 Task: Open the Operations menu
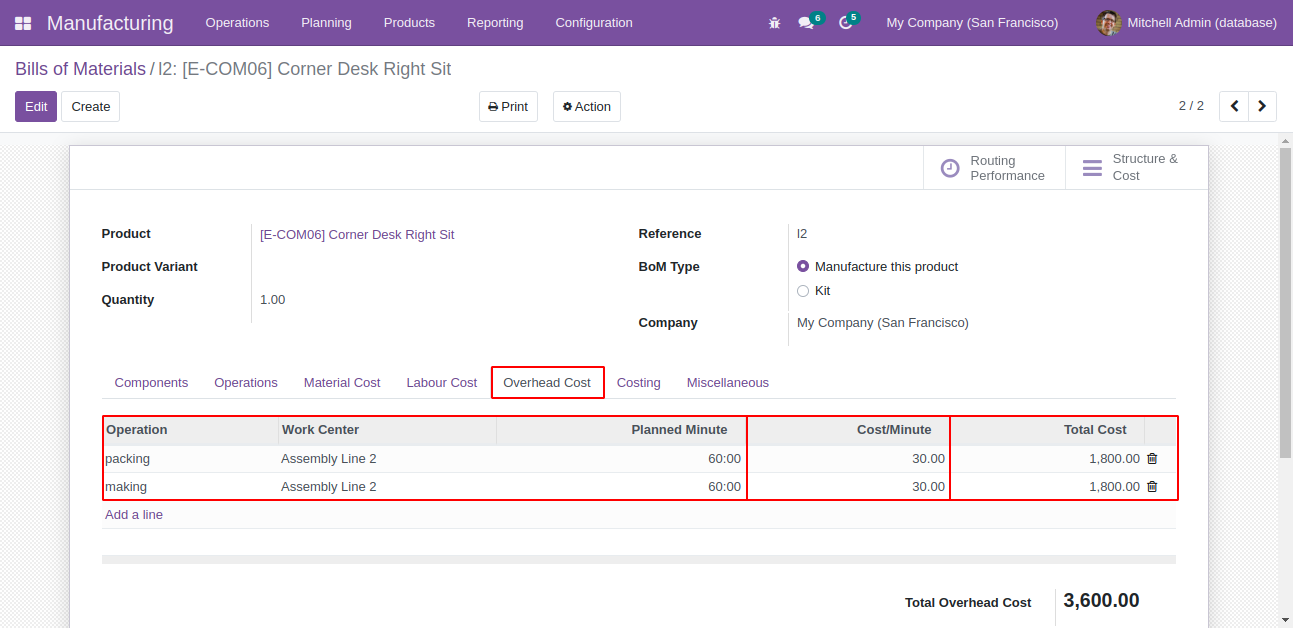click(237, 23)
